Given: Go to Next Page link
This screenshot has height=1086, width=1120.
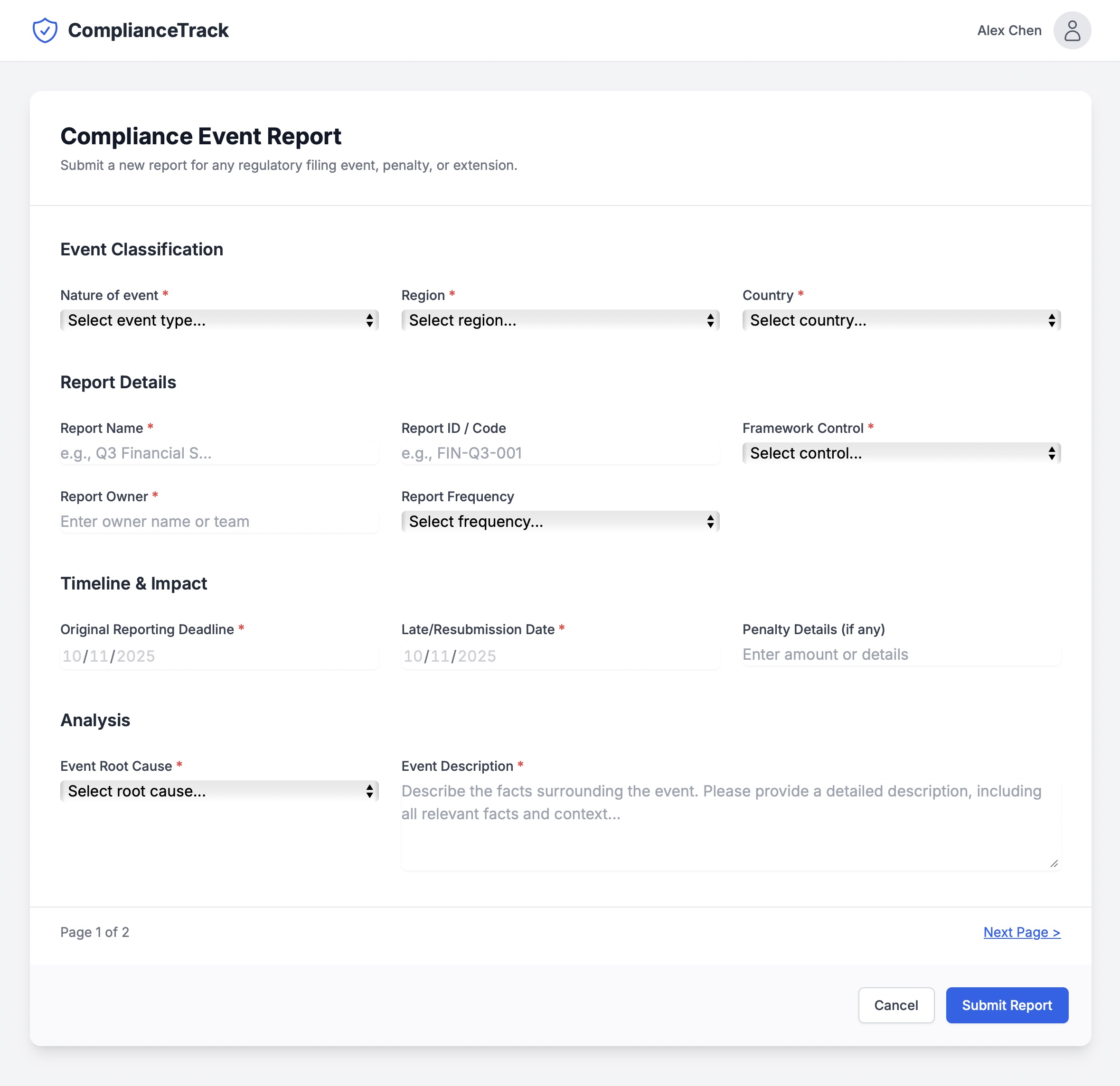Looking at the screenshot, I should pos(1022,932).
